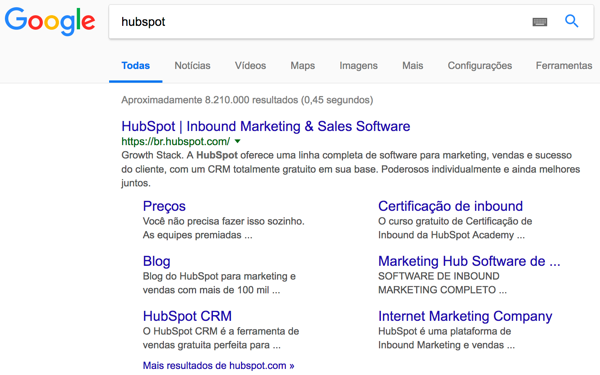Image resolution: width=600 pixels, height=375 pixels.
Task: Click the text Você não precisa fazer isso sozinho
Action: point(223,221)
